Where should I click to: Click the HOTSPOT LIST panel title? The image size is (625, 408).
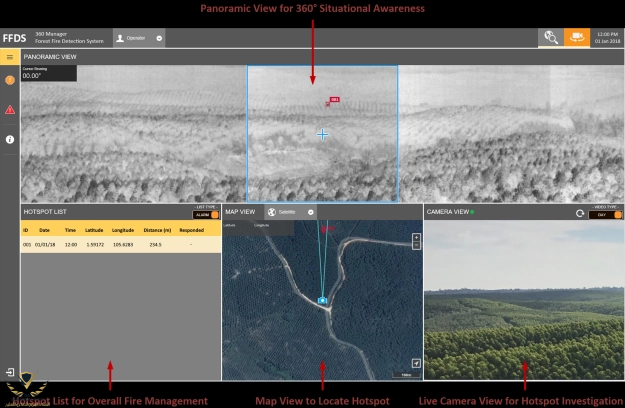tap(45, 212)
